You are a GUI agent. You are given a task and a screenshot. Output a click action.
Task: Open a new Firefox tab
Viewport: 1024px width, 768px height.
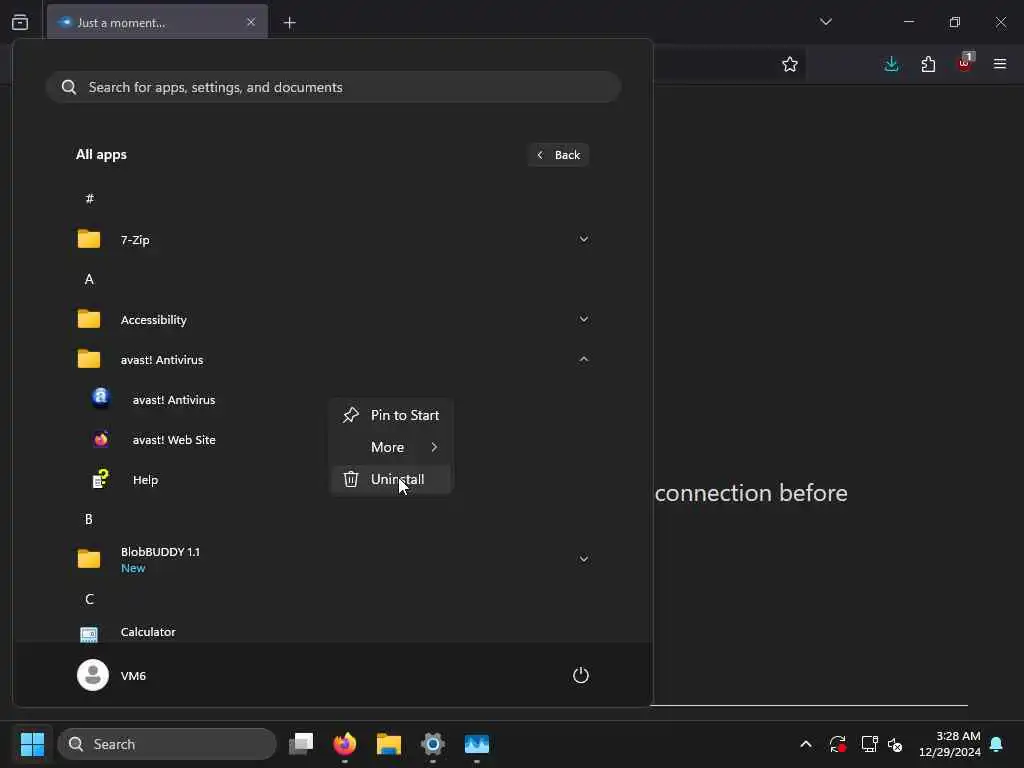pos(289,23)
